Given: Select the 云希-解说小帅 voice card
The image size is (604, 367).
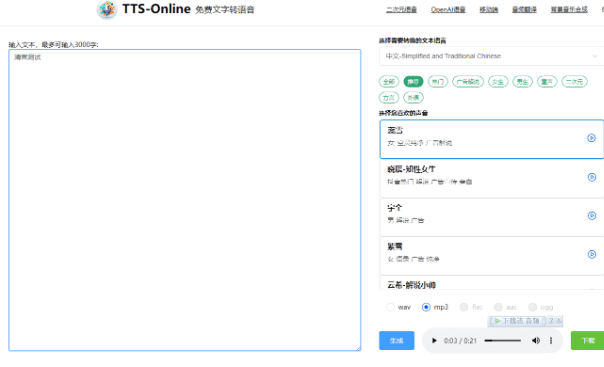Looking at the screenshot, I should (492, 283).
